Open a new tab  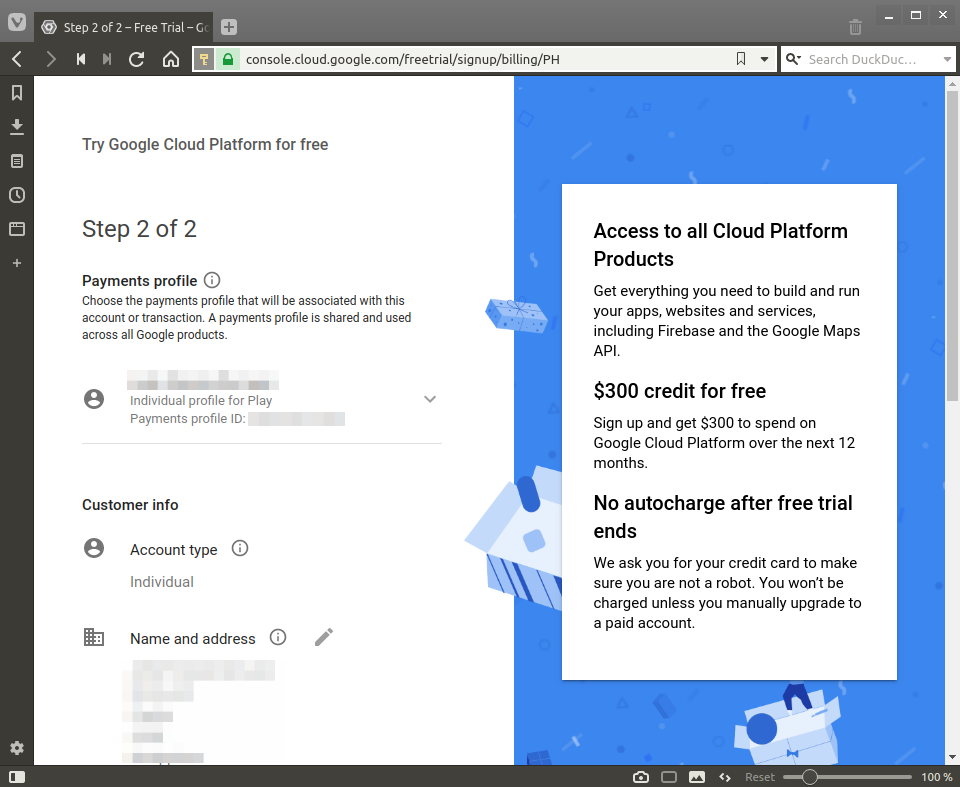click(x=228, y=27)
